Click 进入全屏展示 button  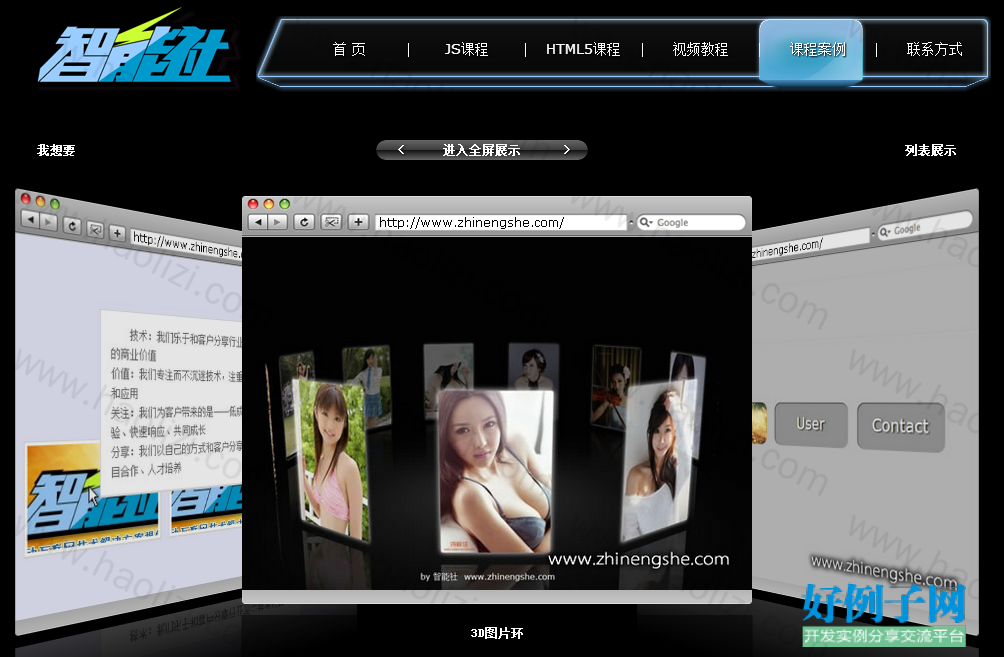pos(482,150)
